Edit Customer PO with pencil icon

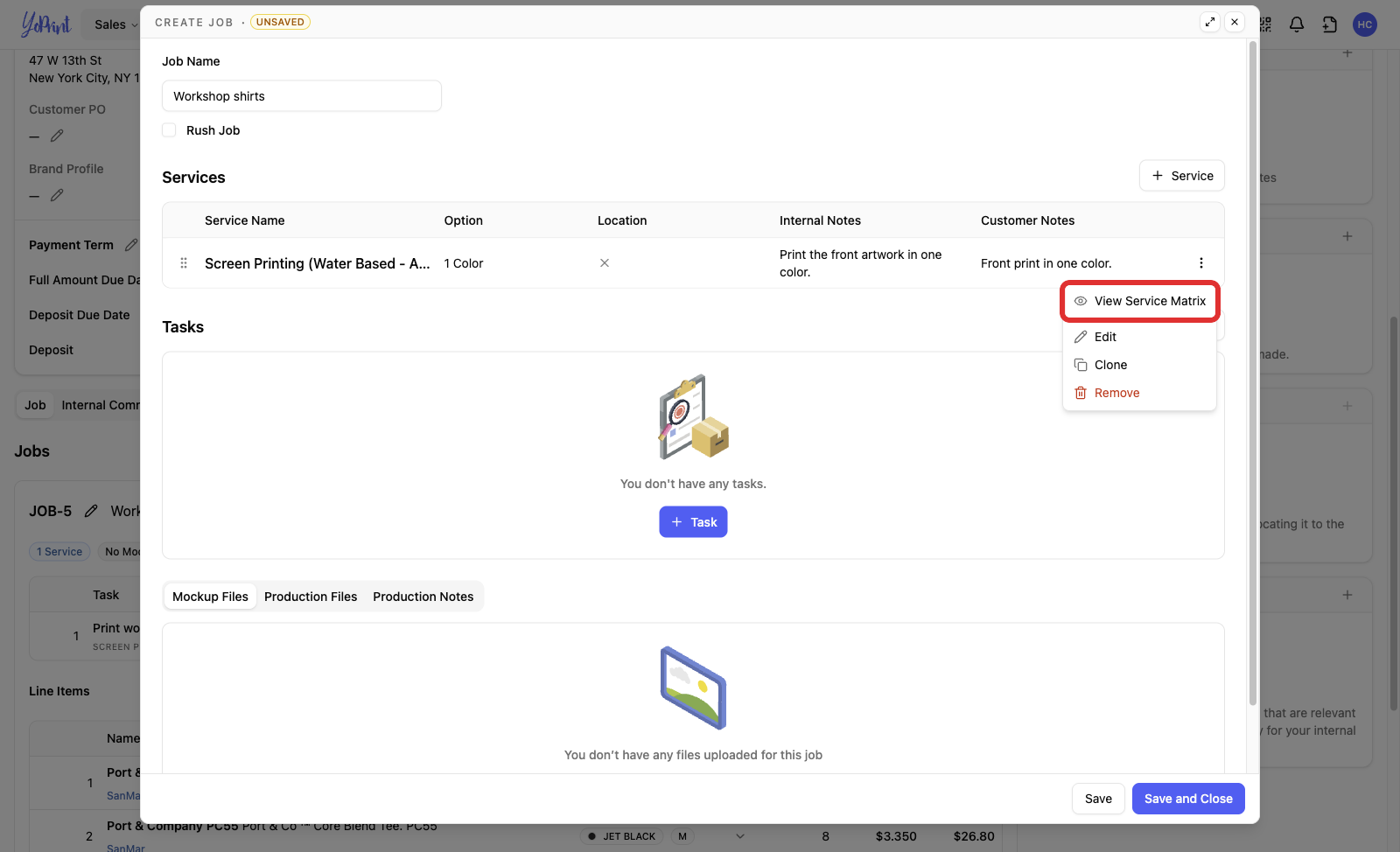click(57, 136)
